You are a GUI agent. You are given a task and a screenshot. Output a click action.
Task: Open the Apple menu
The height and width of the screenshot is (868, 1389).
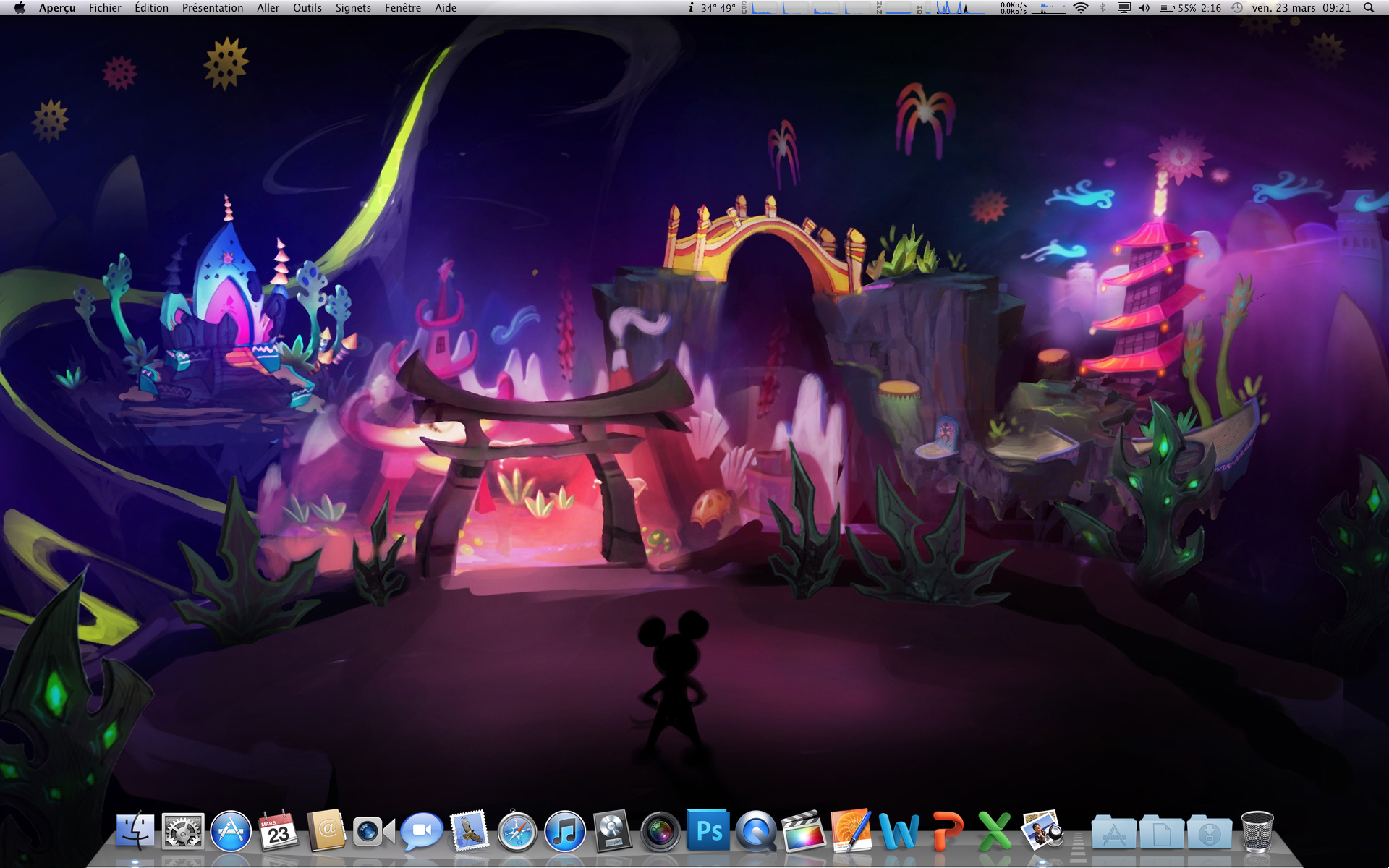click(x=20, y=8)
